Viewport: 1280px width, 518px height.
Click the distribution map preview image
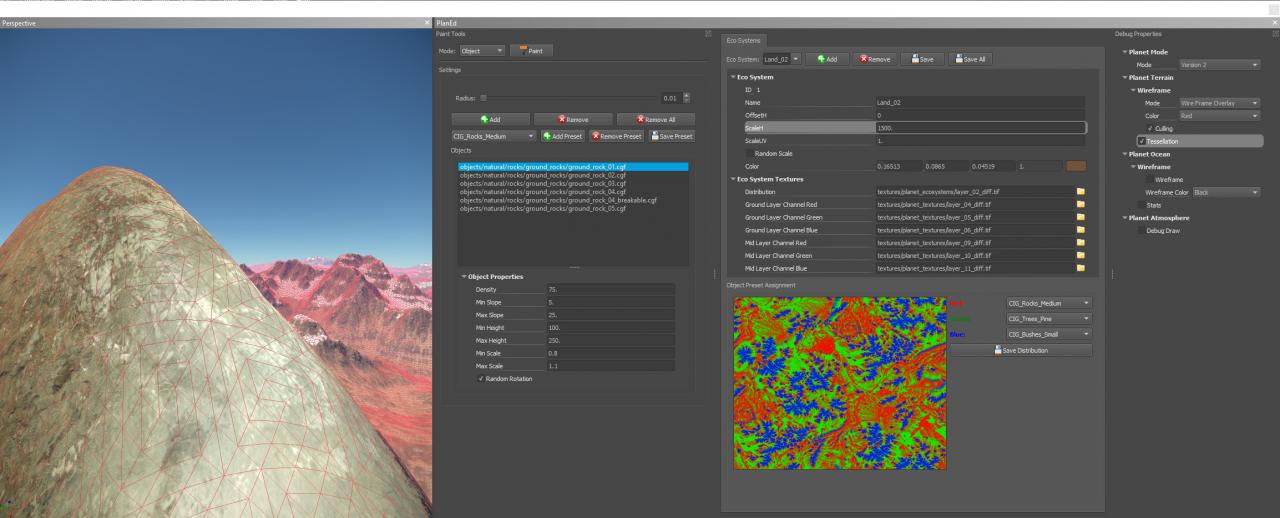[839, 383]
